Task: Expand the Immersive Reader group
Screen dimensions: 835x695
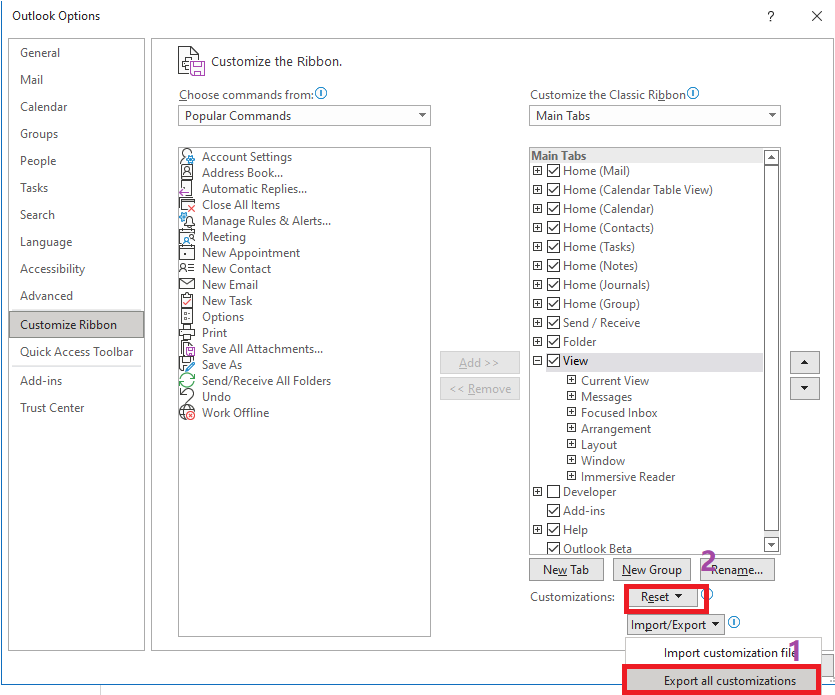Action: click(571, 476)
